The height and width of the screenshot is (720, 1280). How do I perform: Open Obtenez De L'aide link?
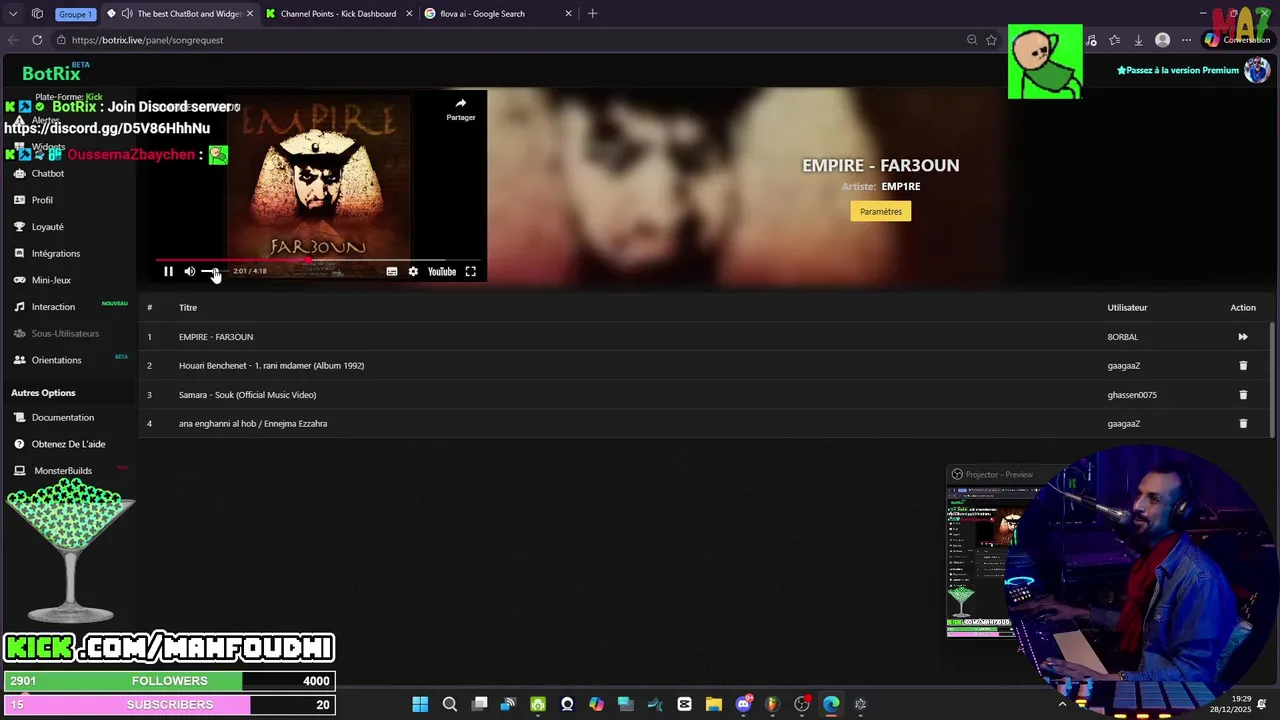tap(68, 444)
